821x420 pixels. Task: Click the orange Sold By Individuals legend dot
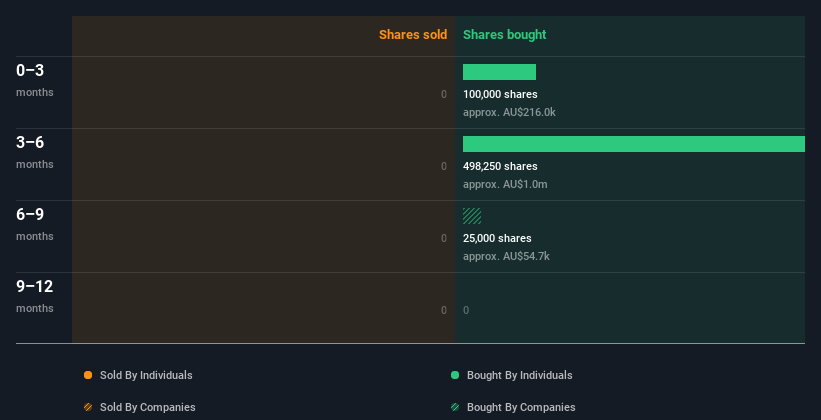88,375
